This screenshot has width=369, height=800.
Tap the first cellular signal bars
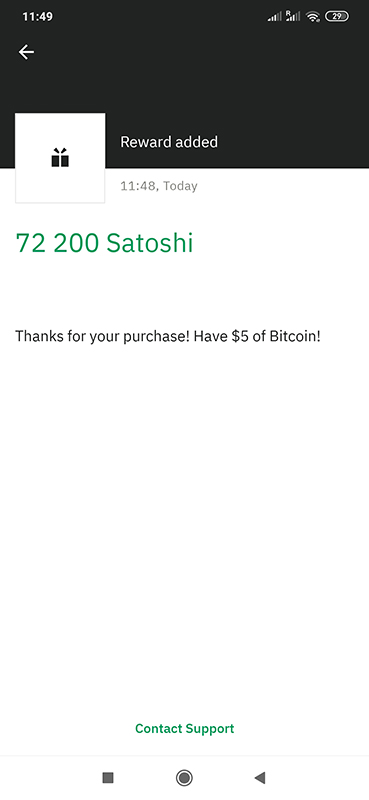(275, 17)
